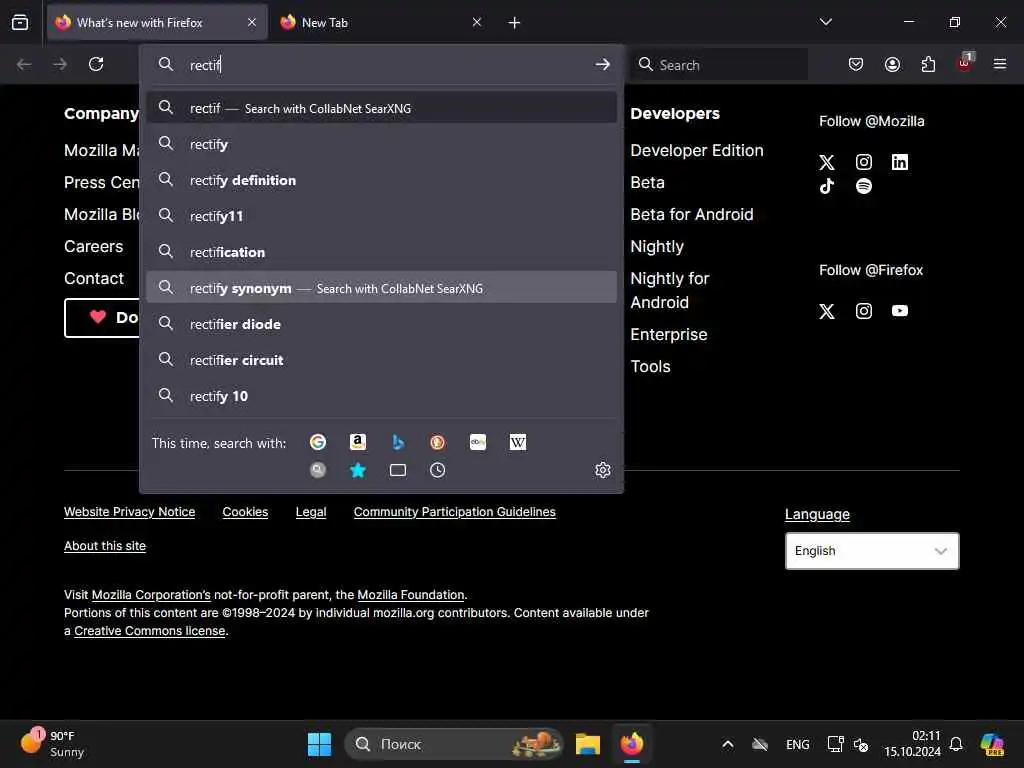This screenshot has height=768, width=1024.
Task: Open the Legal link
Action: click(311, 511)
